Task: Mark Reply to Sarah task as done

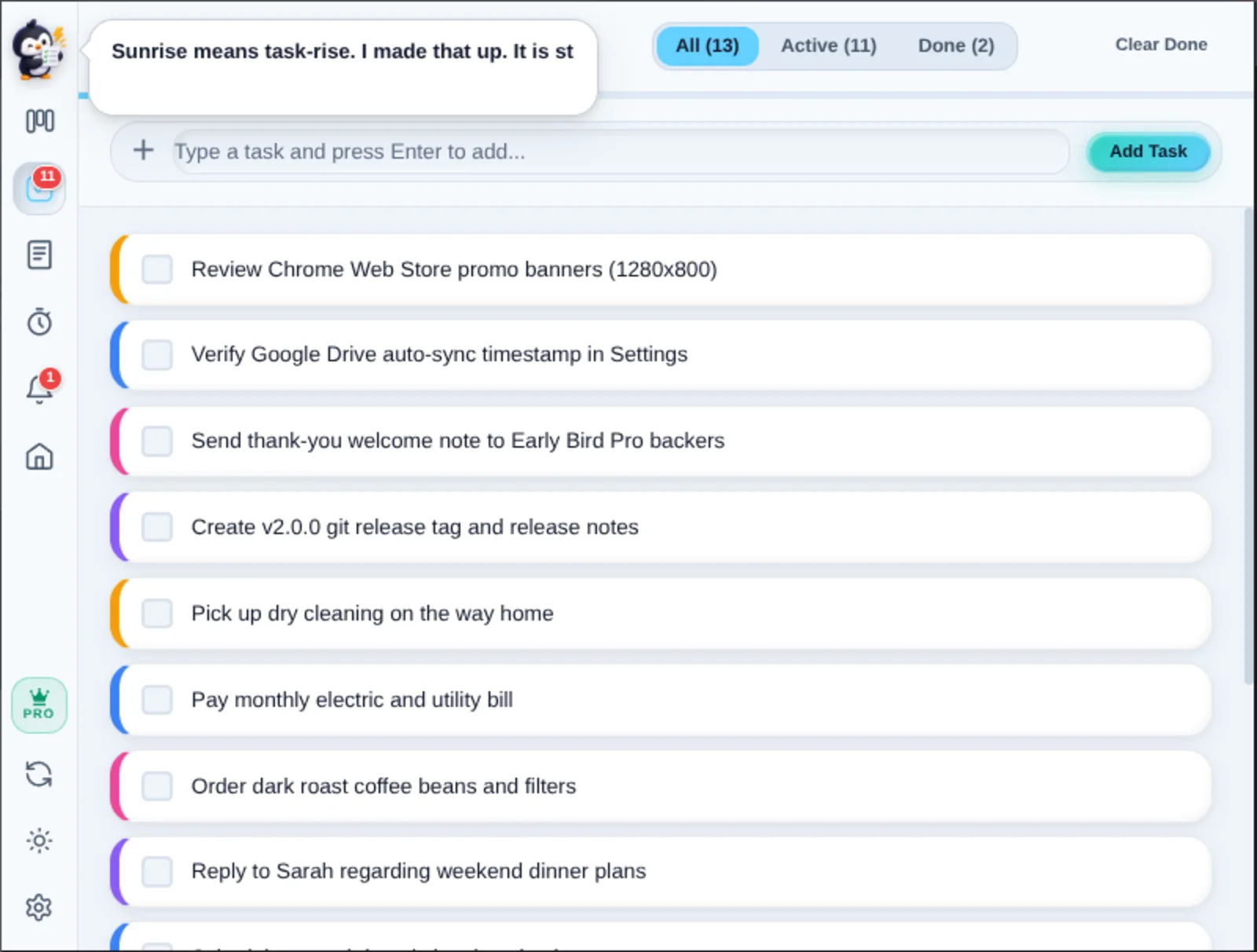Action: click(x=157, y=872)
